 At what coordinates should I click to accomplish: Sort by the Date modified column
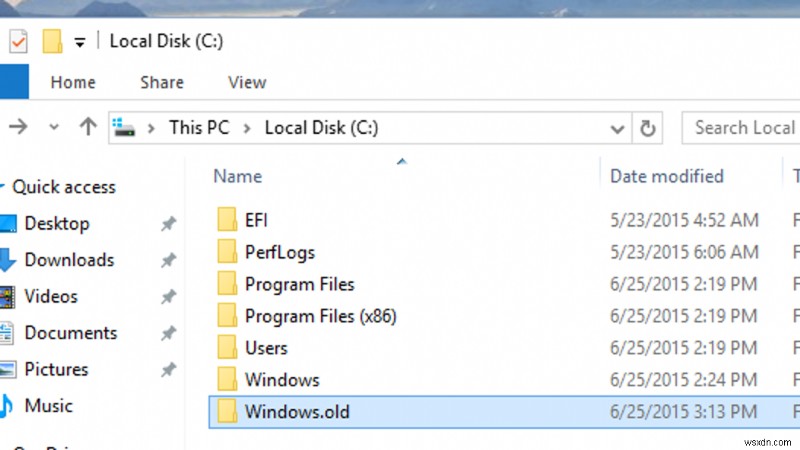coord(667,176)
